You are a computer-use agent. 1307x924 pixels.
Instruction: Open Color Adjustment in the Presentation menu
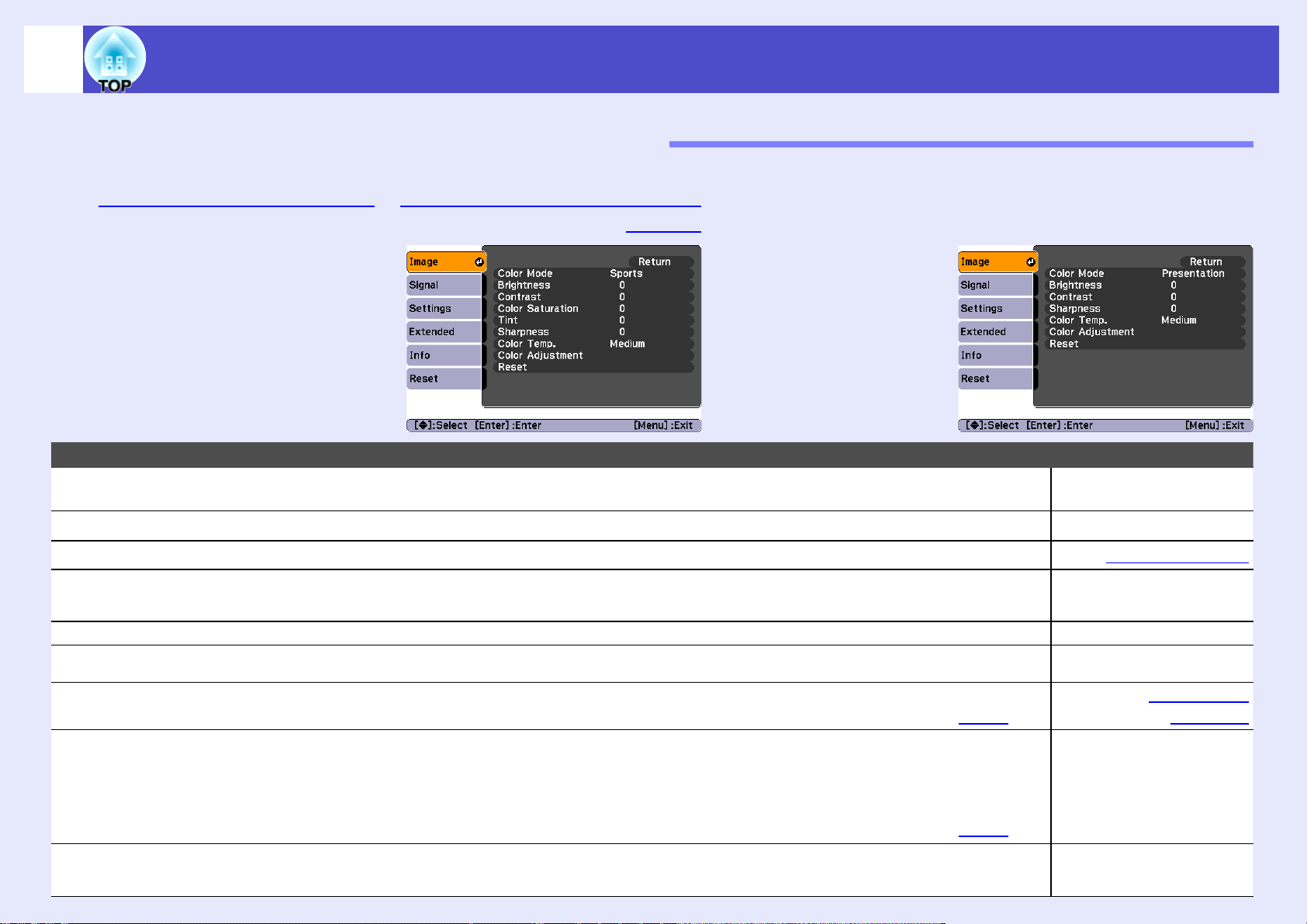pyautogui.click(x=1145, y=332)
